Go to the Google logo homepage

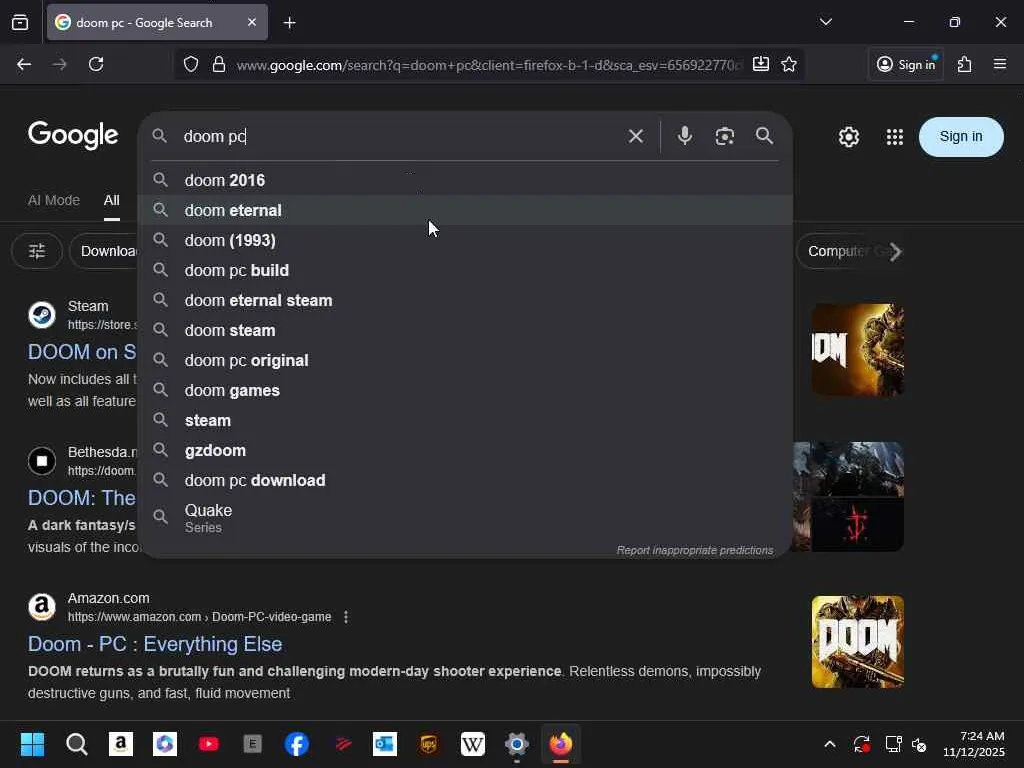click(73, 135)
